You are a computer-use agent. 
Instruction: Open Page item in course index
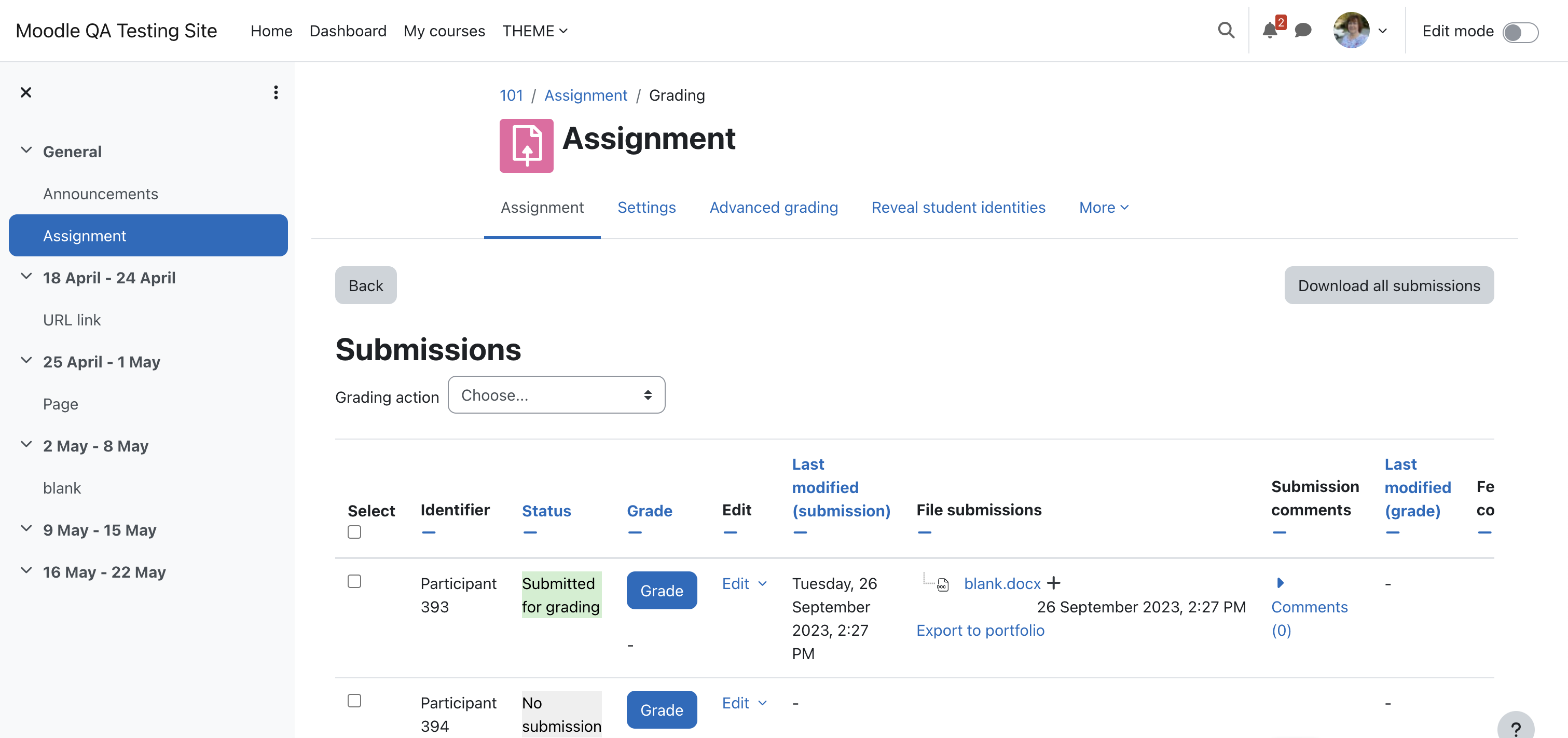[x=60, y=404]
